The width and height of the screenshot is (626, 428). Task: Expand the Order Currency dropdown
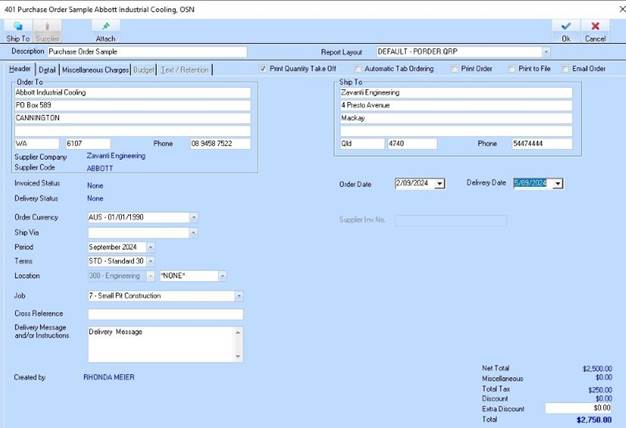pos(193,217)
